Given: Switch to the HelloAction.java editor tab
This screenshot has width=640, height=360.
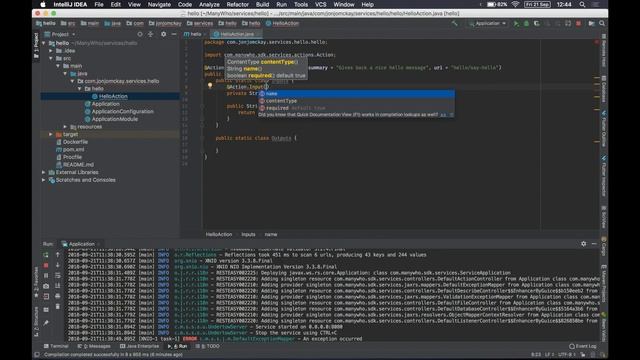Looking at the screenshot, I should pyautogui.click(x=236, y=34).
